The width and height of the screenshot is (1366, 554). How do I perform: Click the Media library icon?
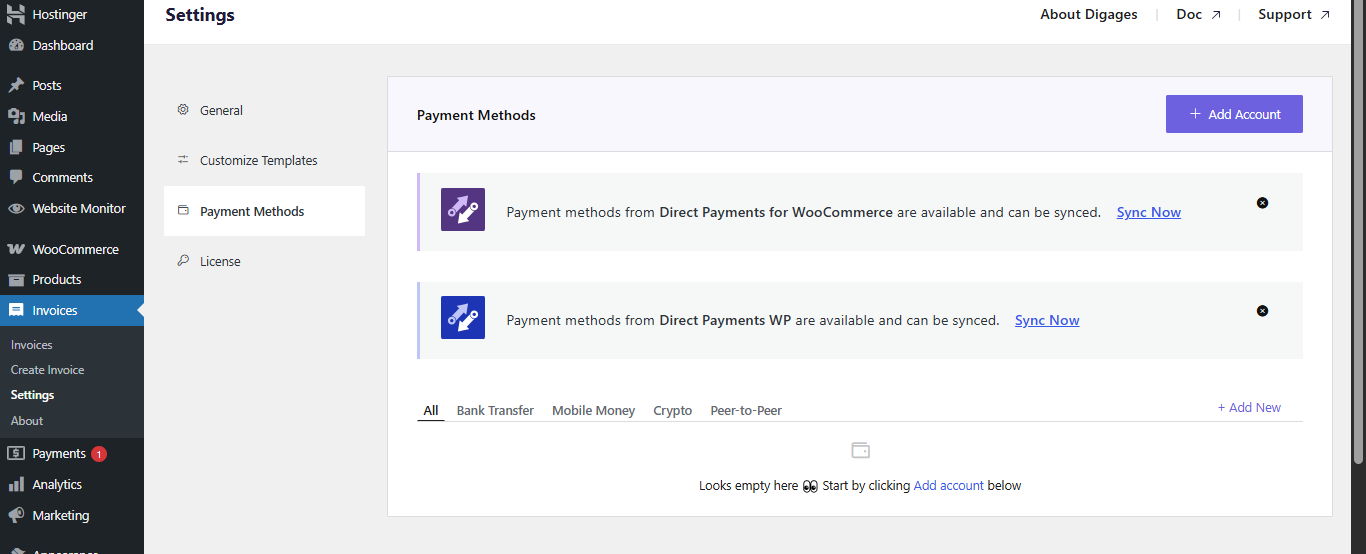[16, 116]
